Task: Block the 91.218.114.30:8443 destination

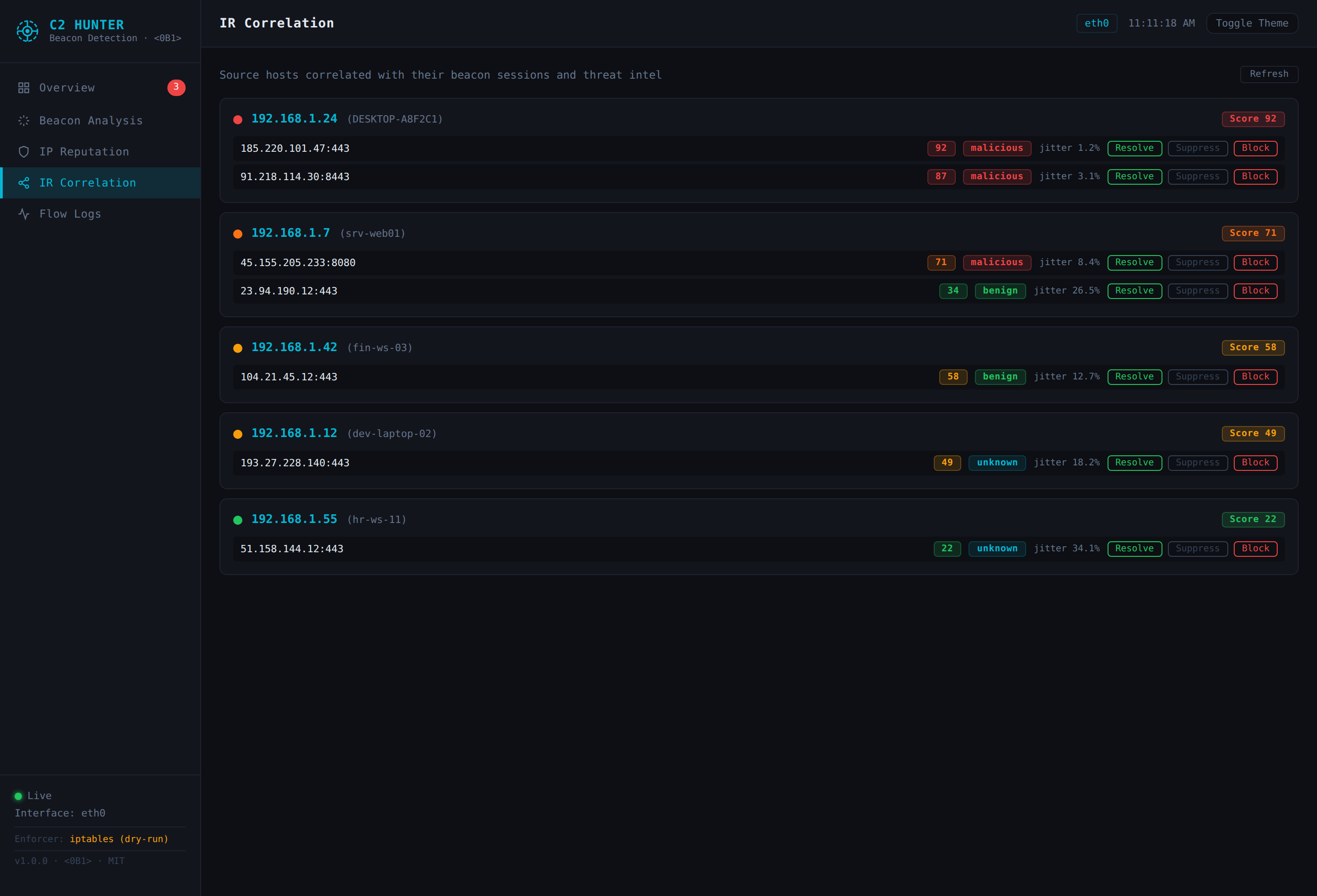Action: click(1255, 177)
